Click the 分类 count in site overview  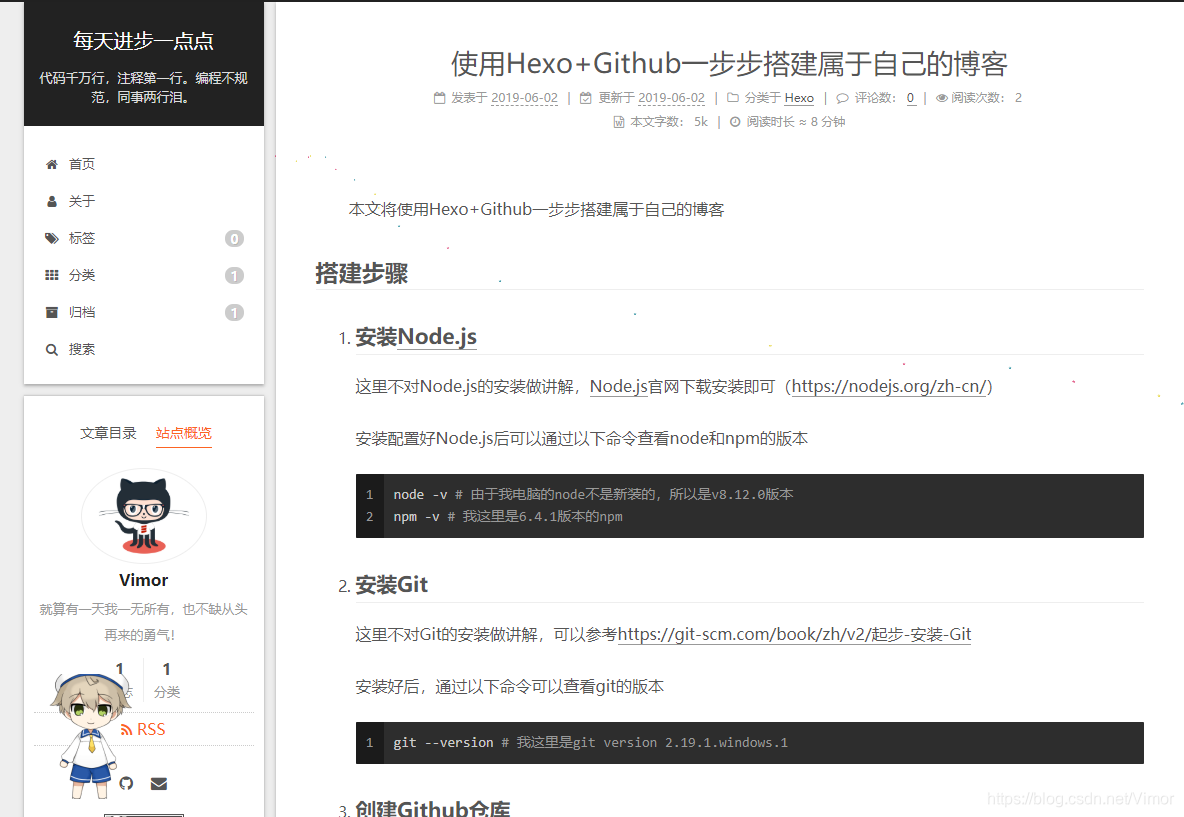pyautogui.click(x=167, y=680)
